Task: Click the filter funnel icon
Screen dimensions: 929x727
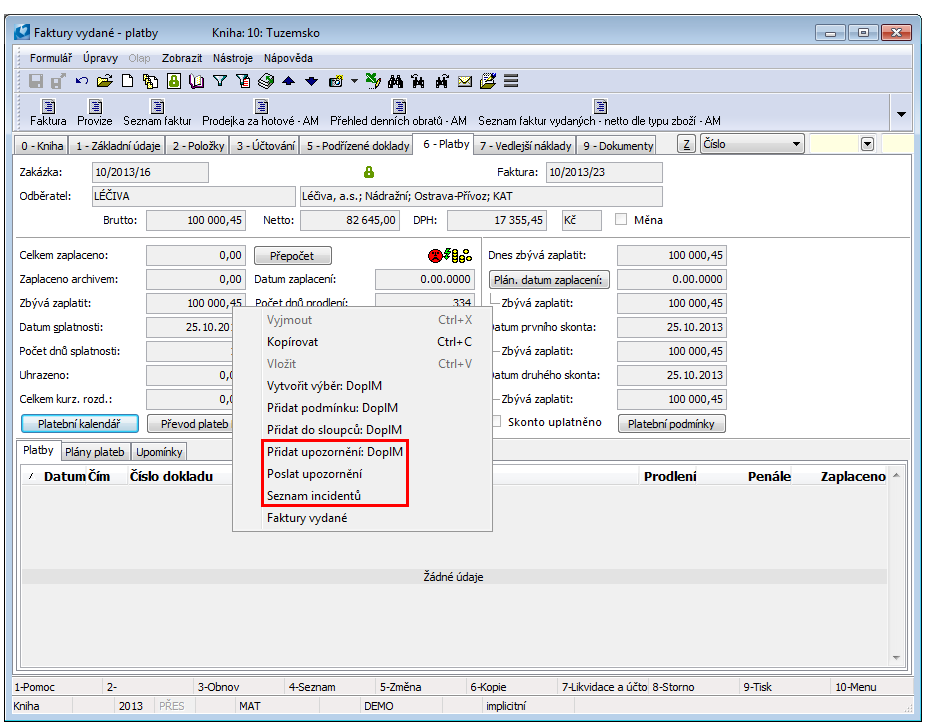Action: (219, 81)
